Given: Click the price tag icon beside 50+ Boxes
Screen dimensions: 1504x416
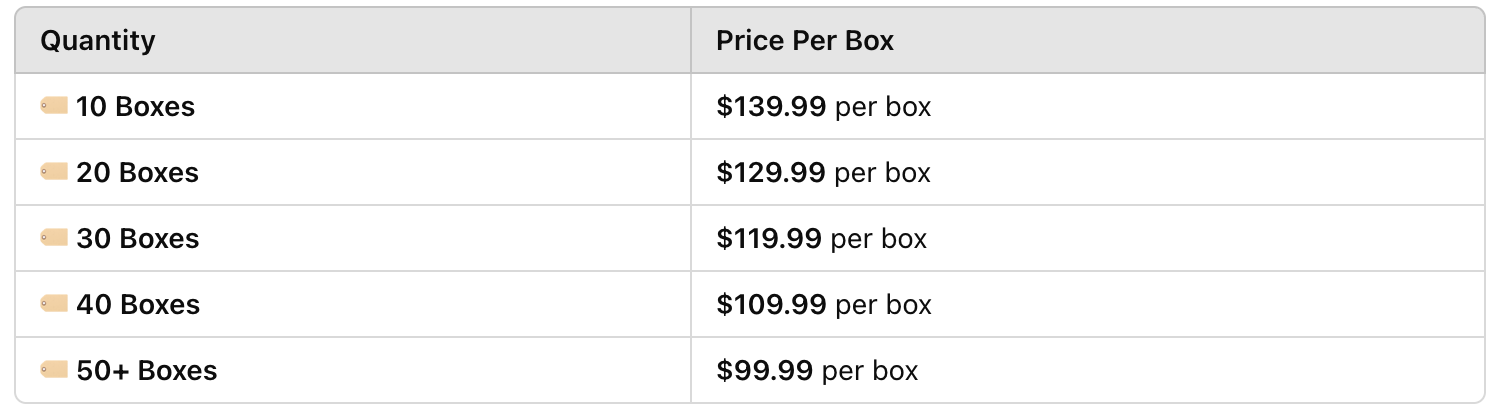Looking at the screenshot, I should point(54,370).
